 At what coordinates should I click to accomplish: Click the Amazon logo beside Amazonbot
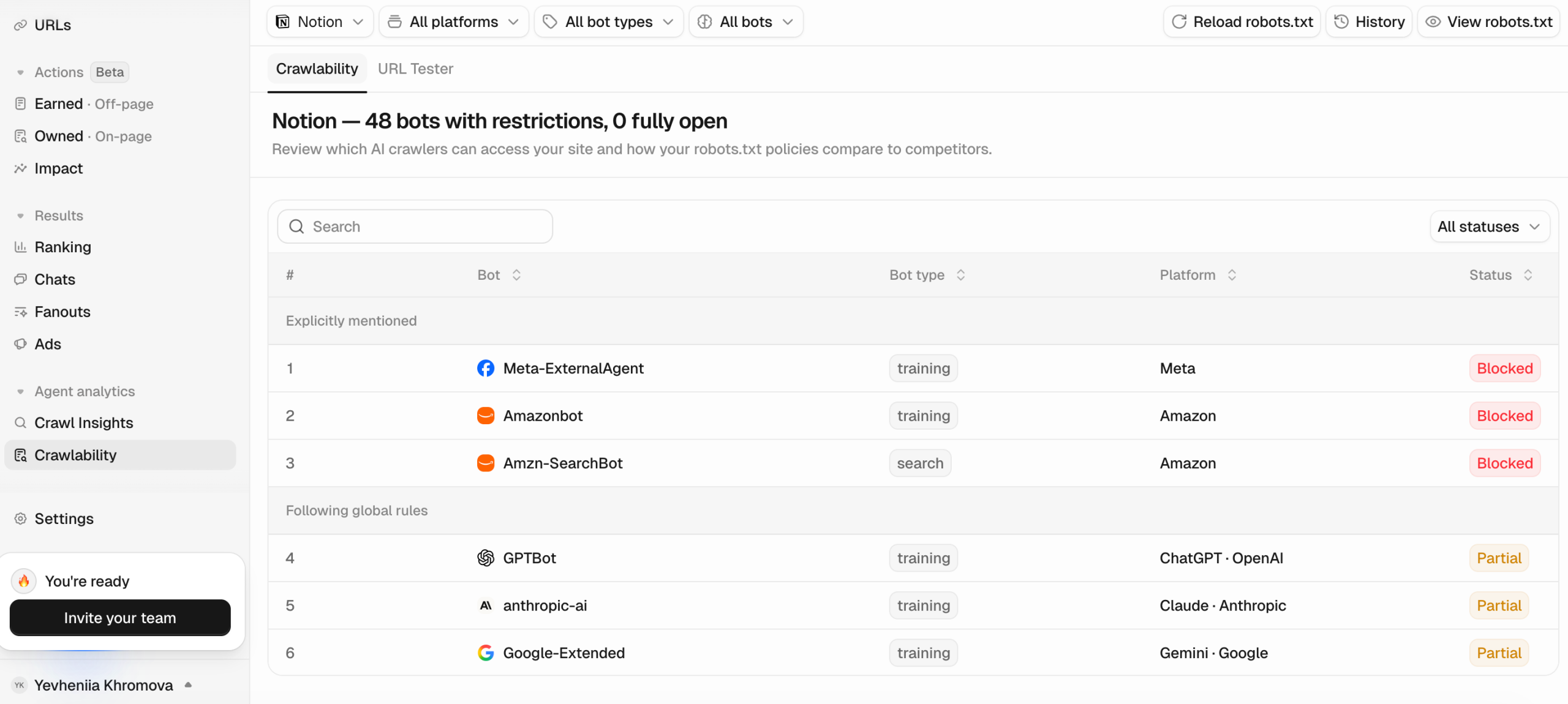[x=486, y=416]
